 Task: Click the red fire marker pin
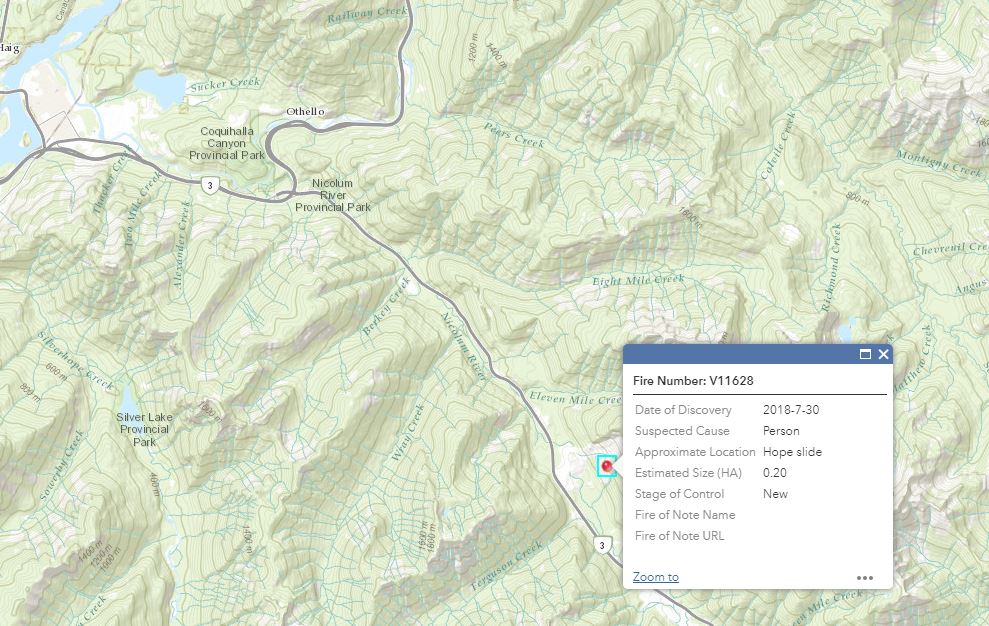point(606,465)
